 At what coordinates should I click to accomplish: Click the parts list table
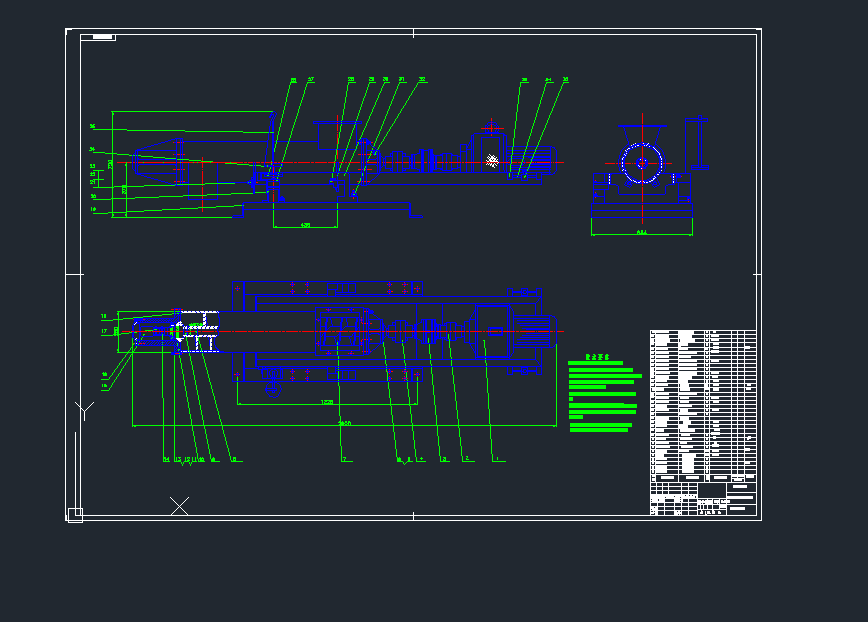(x=702, y=400)
